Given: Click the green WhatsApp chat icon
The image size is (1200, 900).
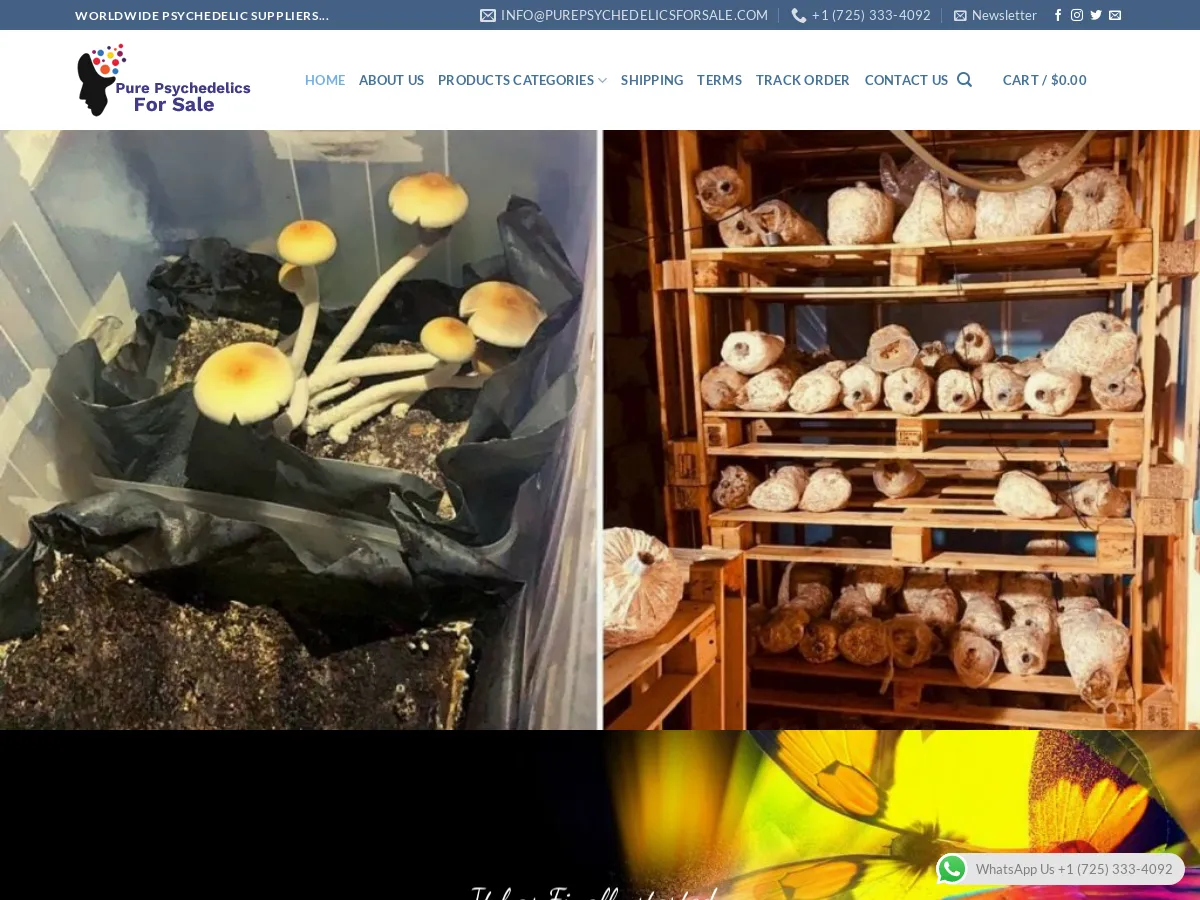Looking at the screenshot, I should (x=952, y=869).
